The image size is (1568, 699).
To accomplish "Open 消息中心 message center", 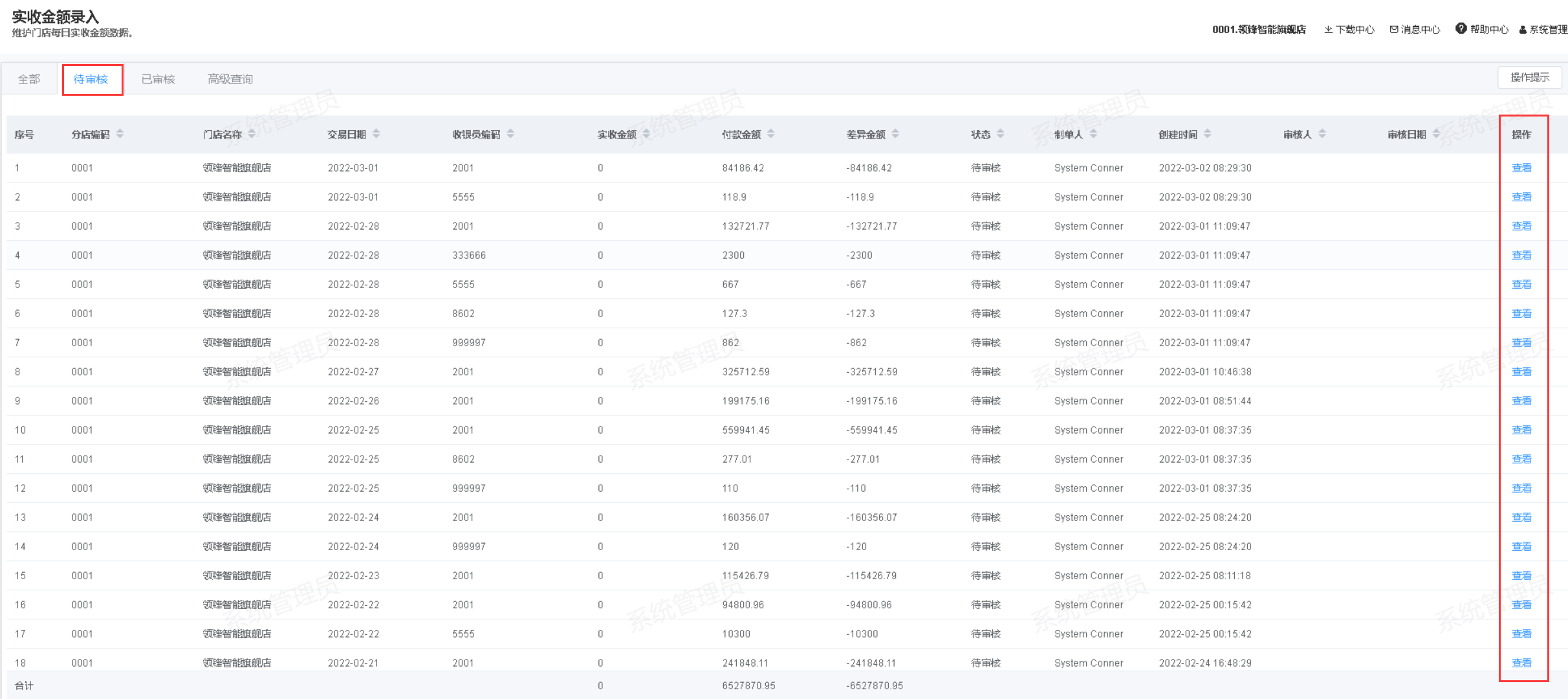I will 1415,30.
